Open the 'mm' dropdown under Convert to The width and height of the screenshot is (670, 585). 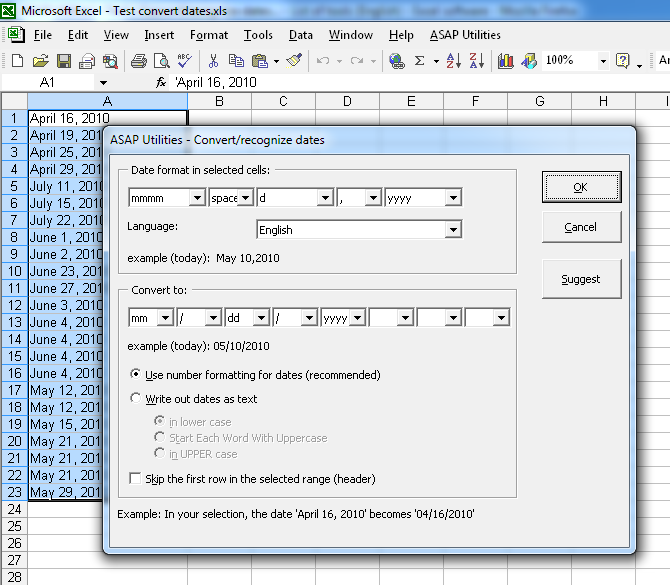pos(165,318)
